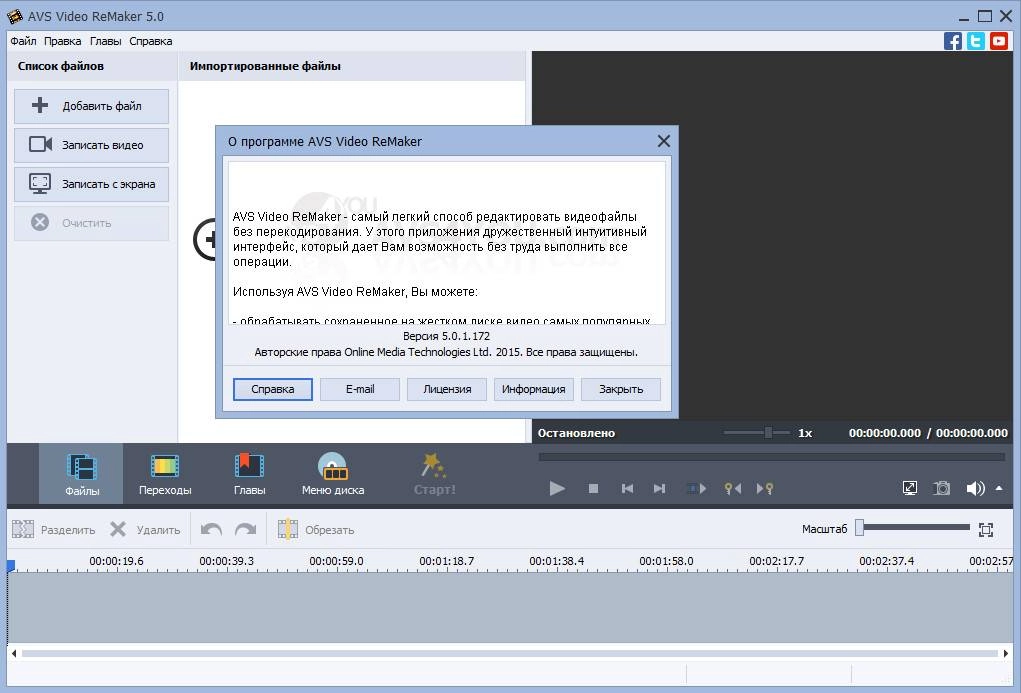Take a snapshot with the camera icon
This screenshot has height=693, width=1021.
[x=942, y=488]
